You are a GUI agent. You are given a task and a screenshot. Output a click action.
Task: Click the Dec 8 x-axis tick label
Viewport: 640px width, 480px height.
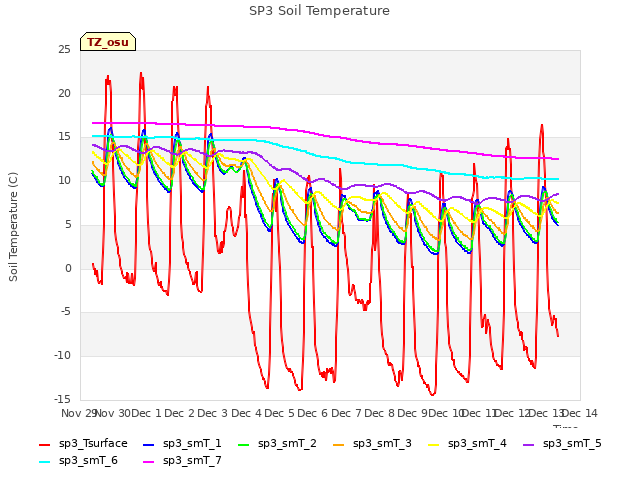tap(380, 413)
